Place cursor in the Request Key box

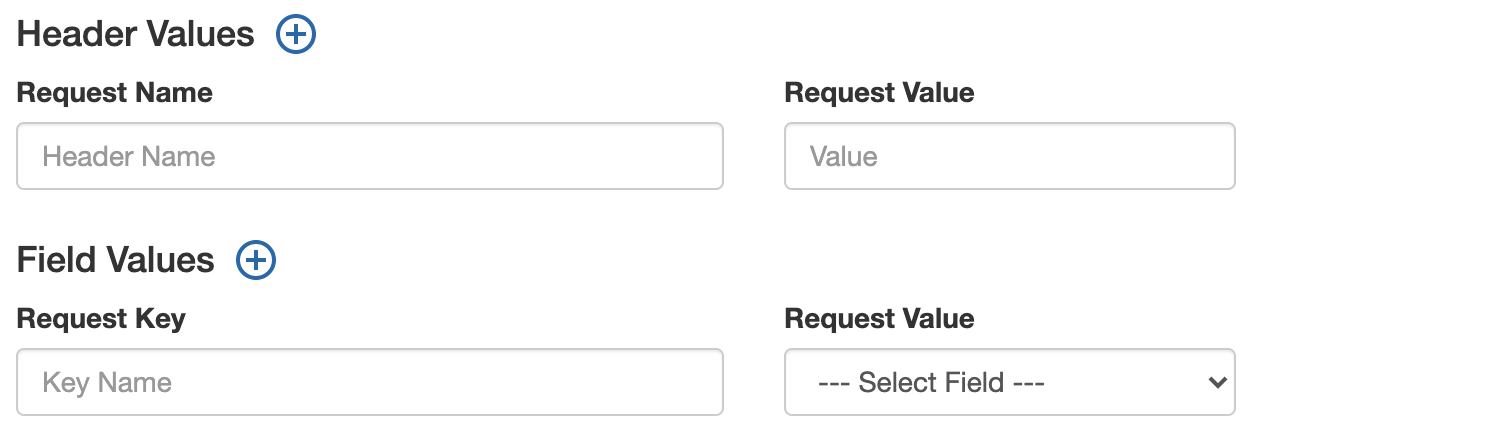[370, 382]
